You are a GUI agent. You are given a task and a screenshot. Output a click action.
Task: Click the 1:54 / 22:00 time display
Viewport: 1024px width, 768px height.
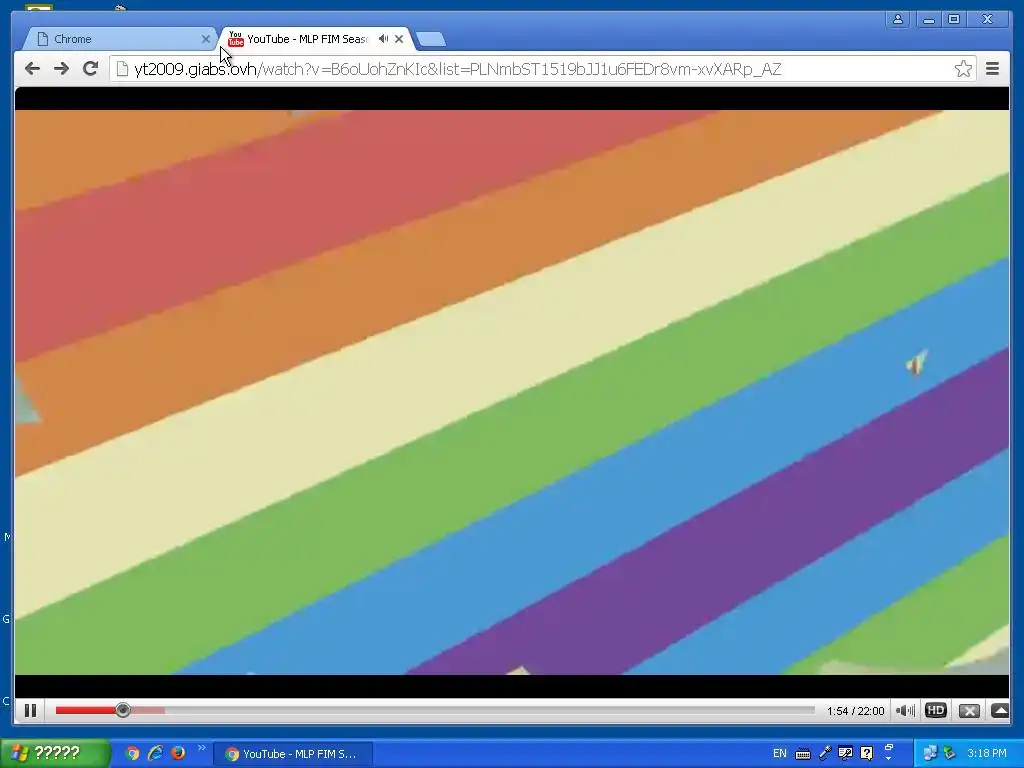point(856,711)
